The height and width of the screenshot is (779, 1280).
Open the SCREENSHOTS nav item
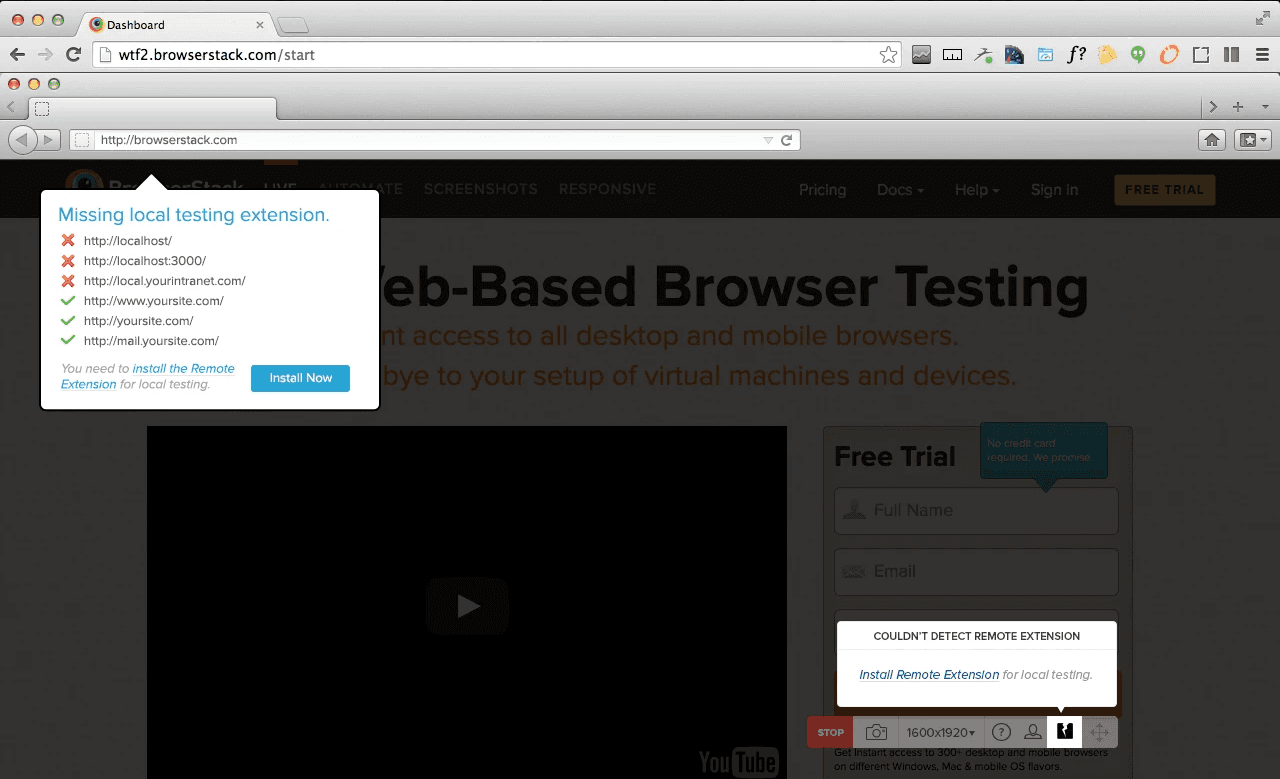click(481, 189)
